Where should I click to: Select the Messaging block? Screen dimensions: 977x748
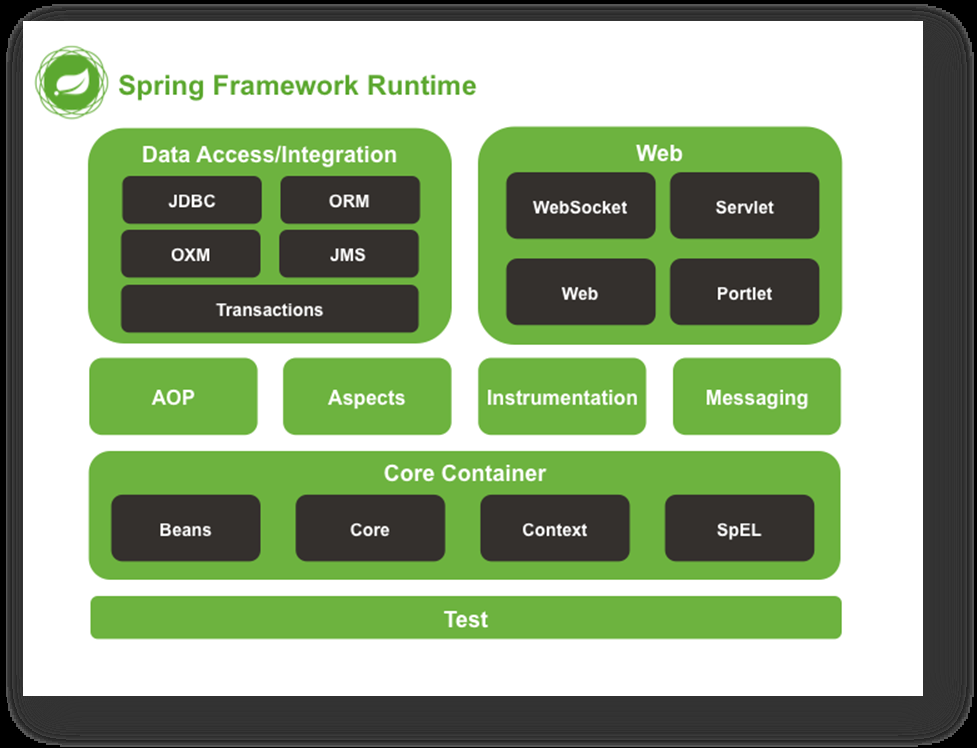click(757, 396)
